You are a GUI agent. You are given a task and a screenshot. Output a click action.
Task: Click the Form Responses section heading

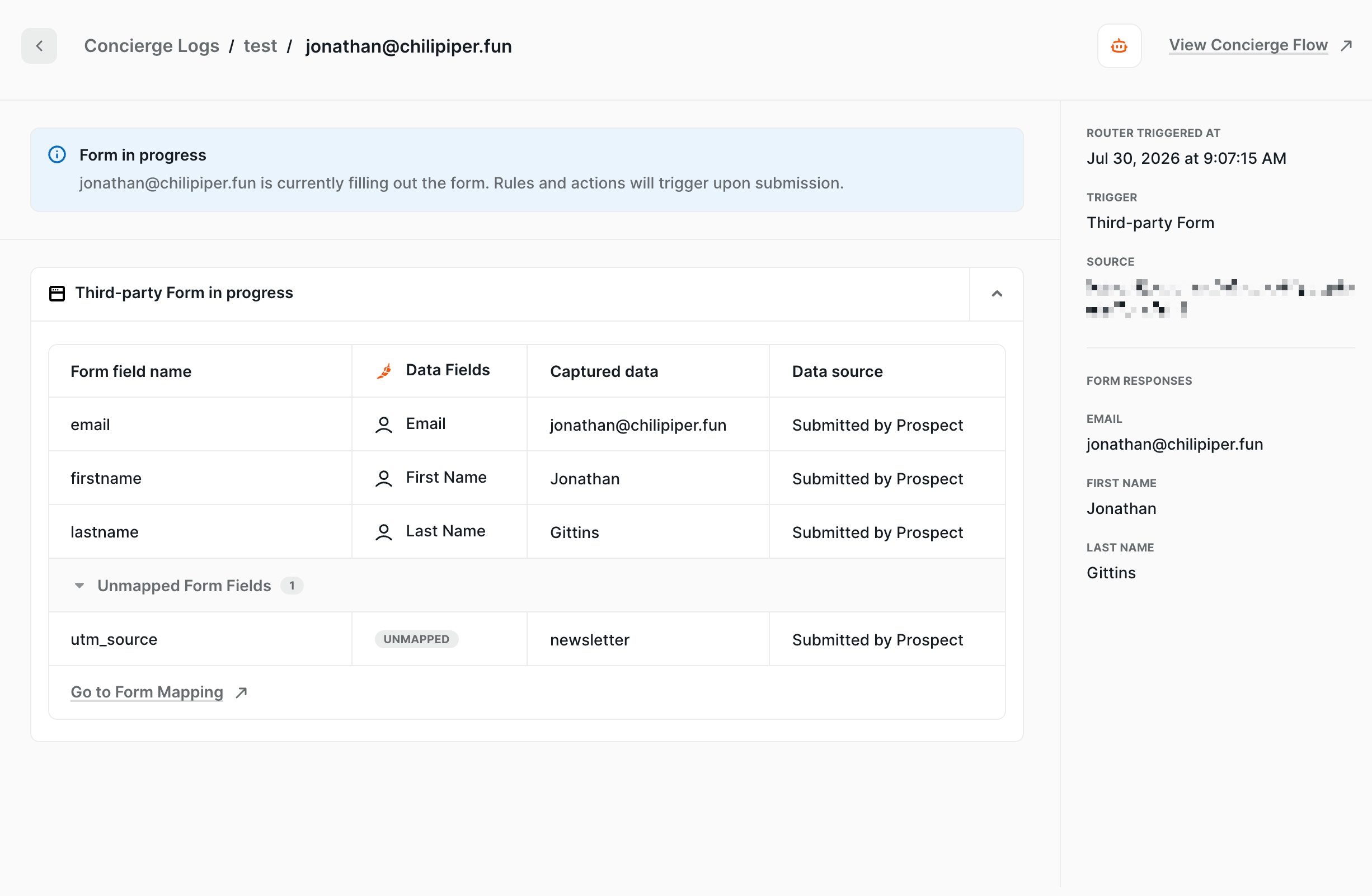tap(1139, 381)
